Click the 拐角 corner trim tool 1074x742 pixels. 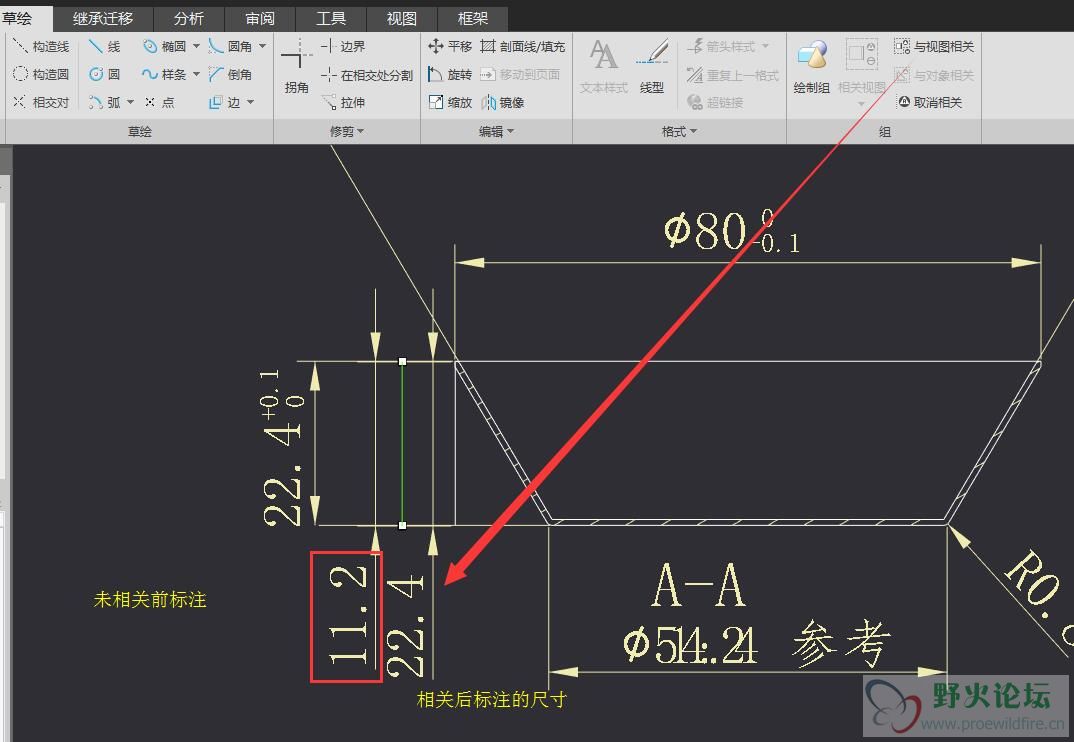[297, 66]
